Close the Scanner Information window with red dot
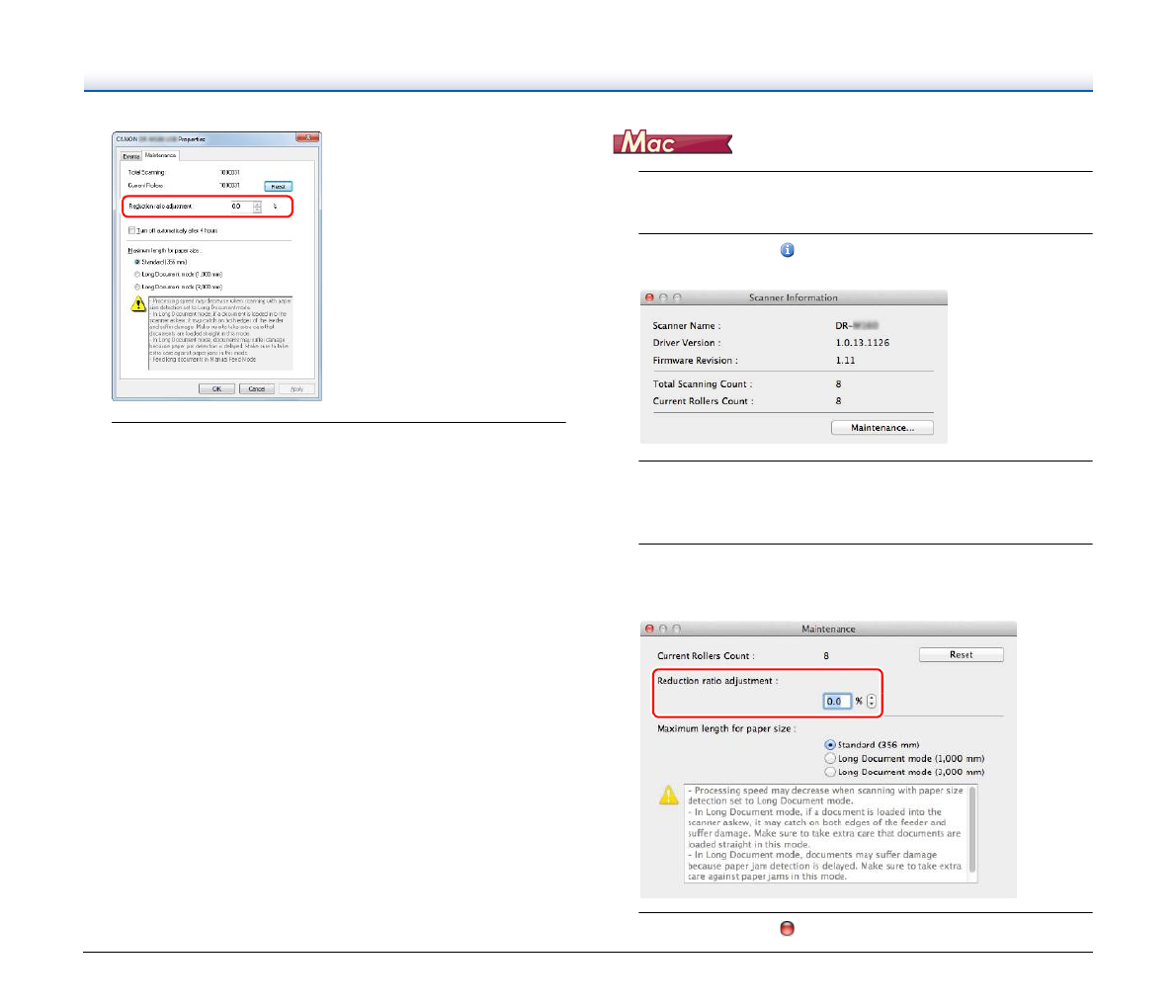 649,297
